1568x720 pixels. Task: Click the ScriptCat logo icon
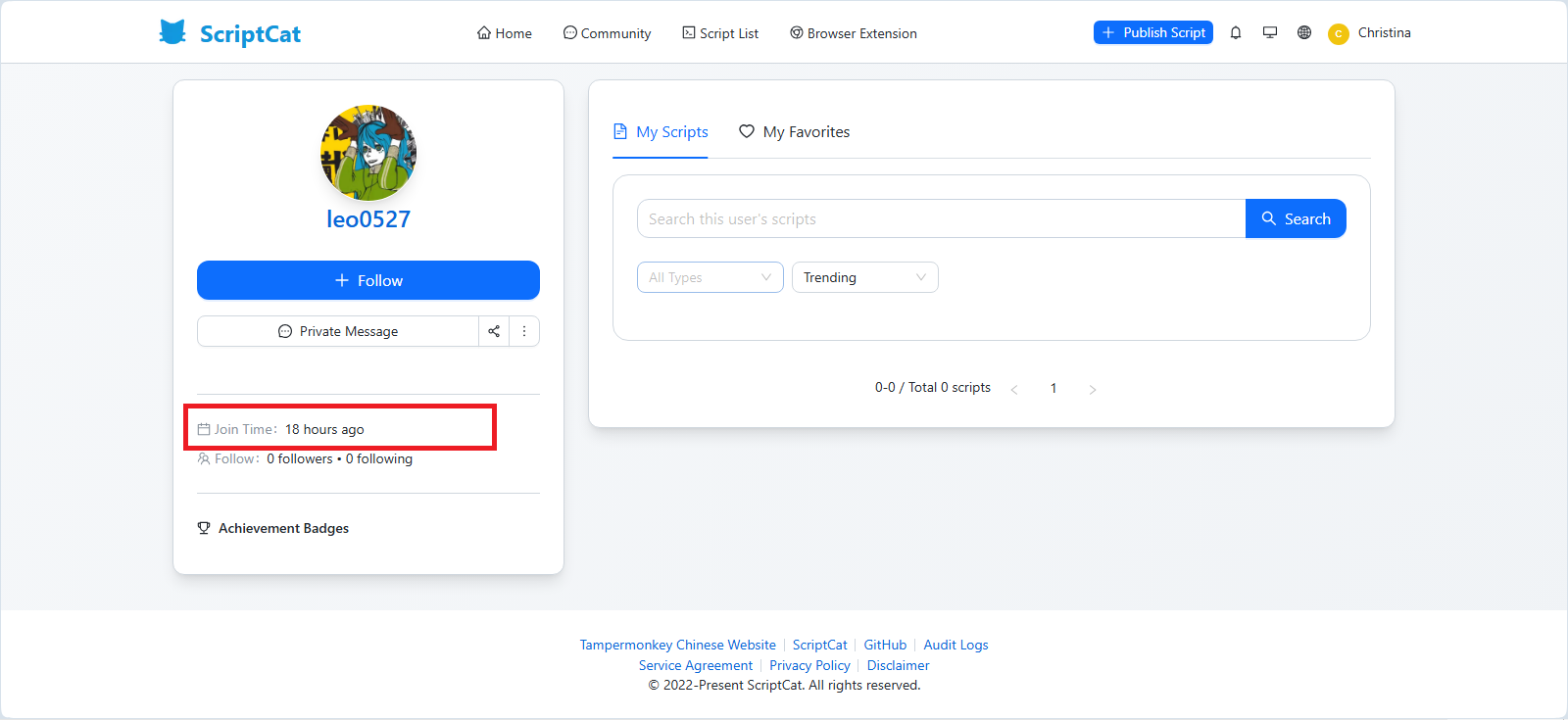pyautogui.click(x=172, y=32)
